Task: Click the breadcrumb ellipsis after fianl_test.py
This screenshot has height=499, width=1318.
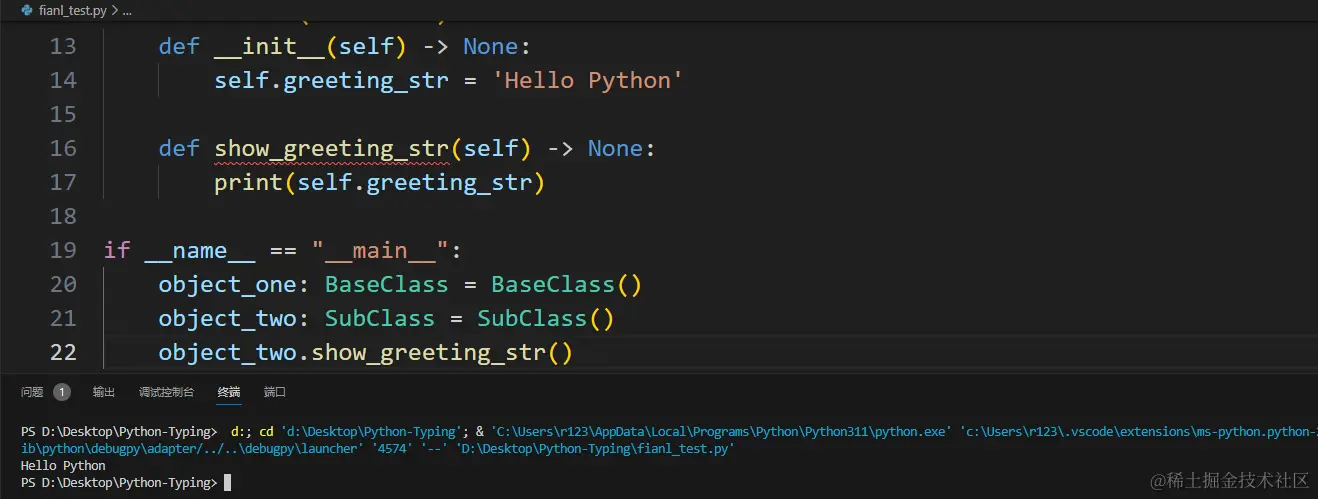Action: click(x=125, y=10)
